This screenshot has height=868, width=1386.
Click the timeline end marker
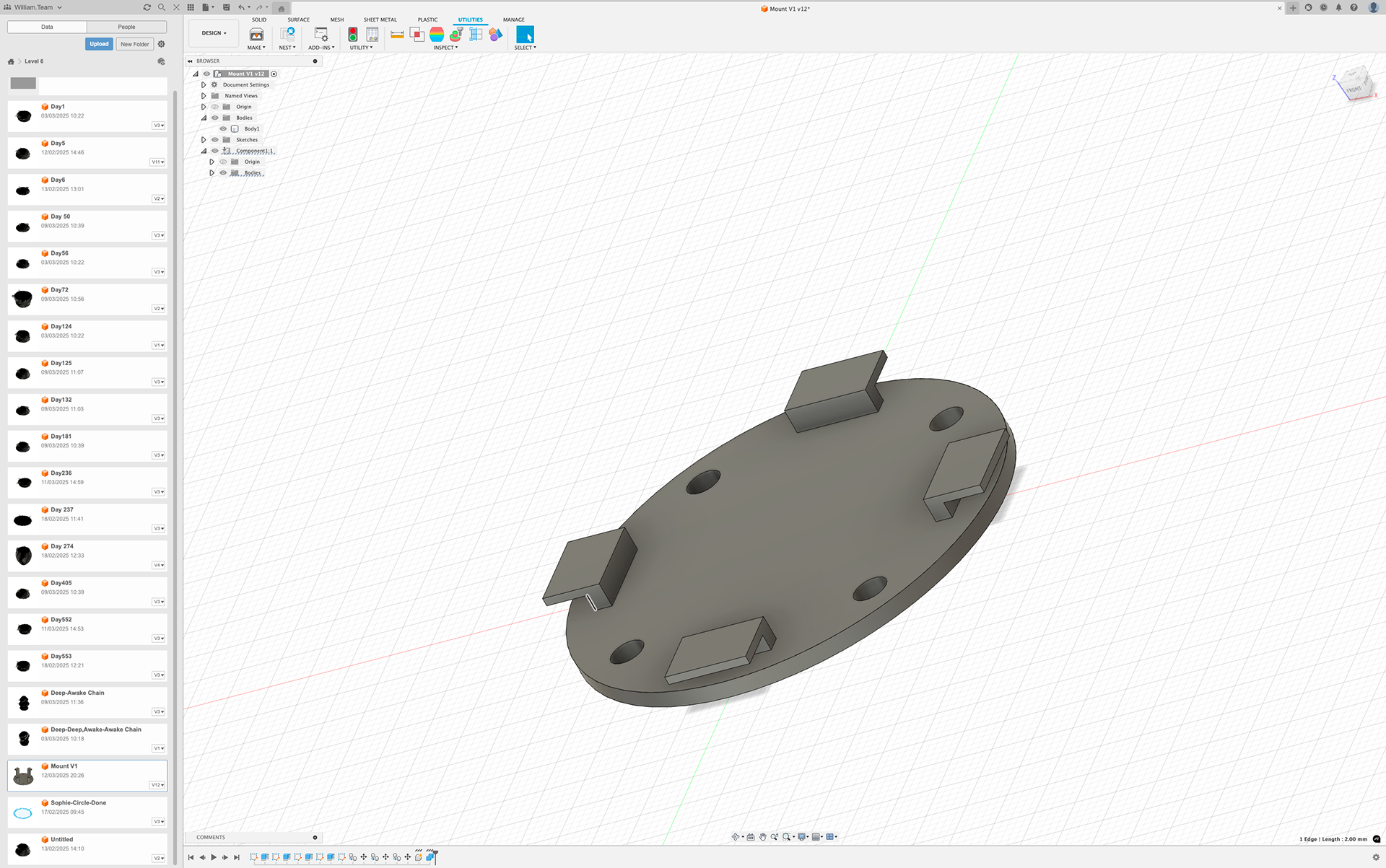coord(435,856)
